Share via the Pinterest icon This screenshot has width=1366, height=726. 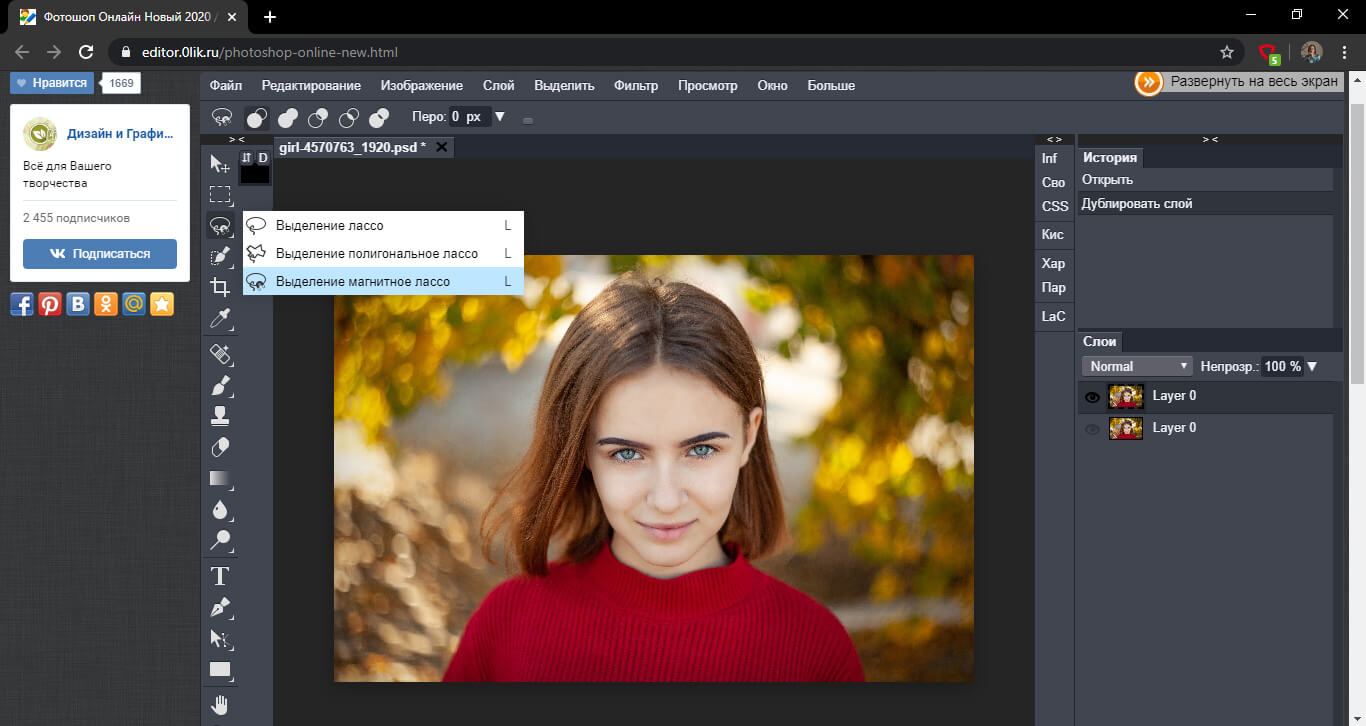[x=50, y=304]
